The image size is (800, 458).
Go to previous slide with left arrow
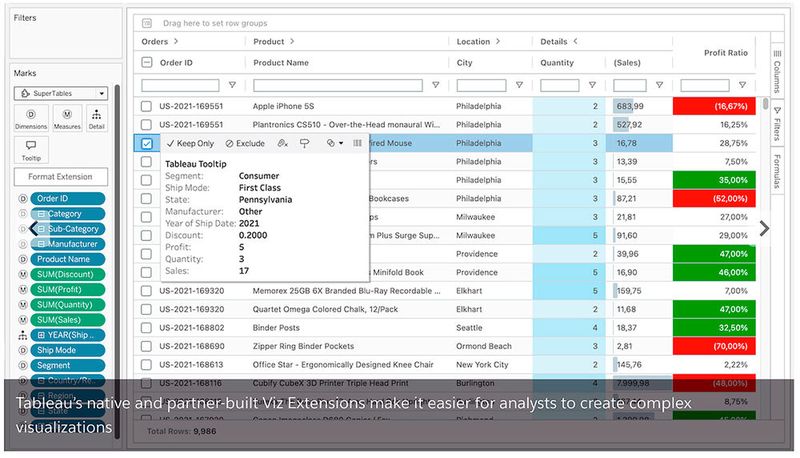point(34,228)
